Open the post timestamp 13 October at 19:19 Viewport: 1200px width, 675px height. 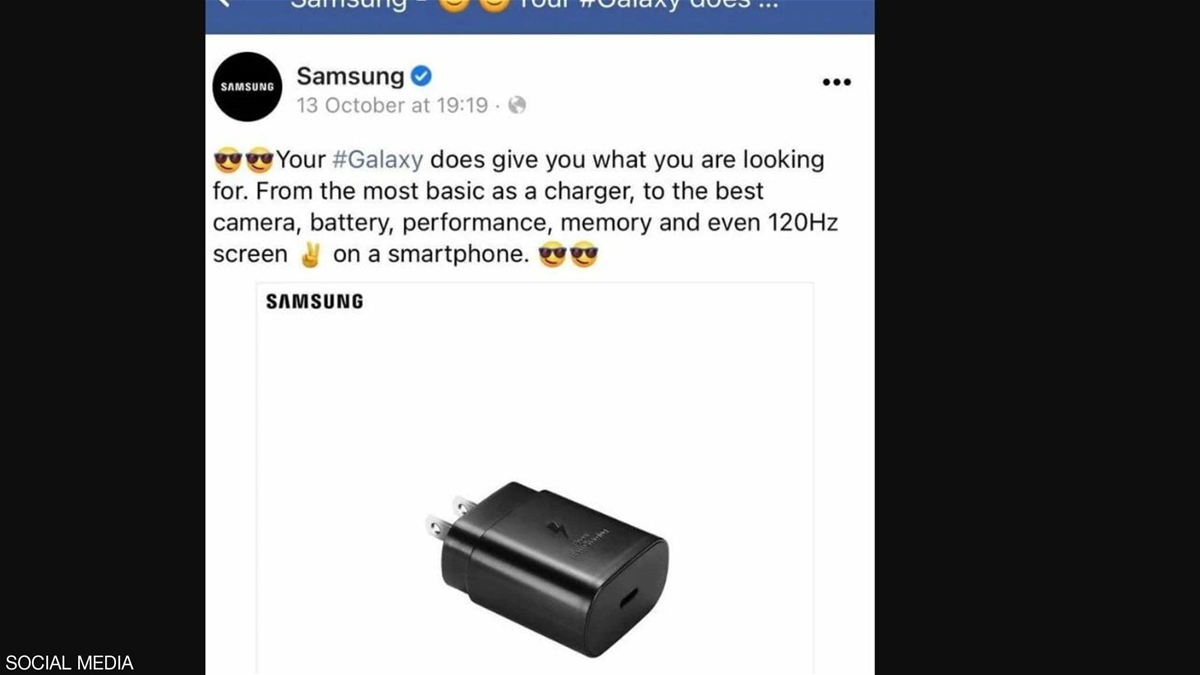[392, 105]
